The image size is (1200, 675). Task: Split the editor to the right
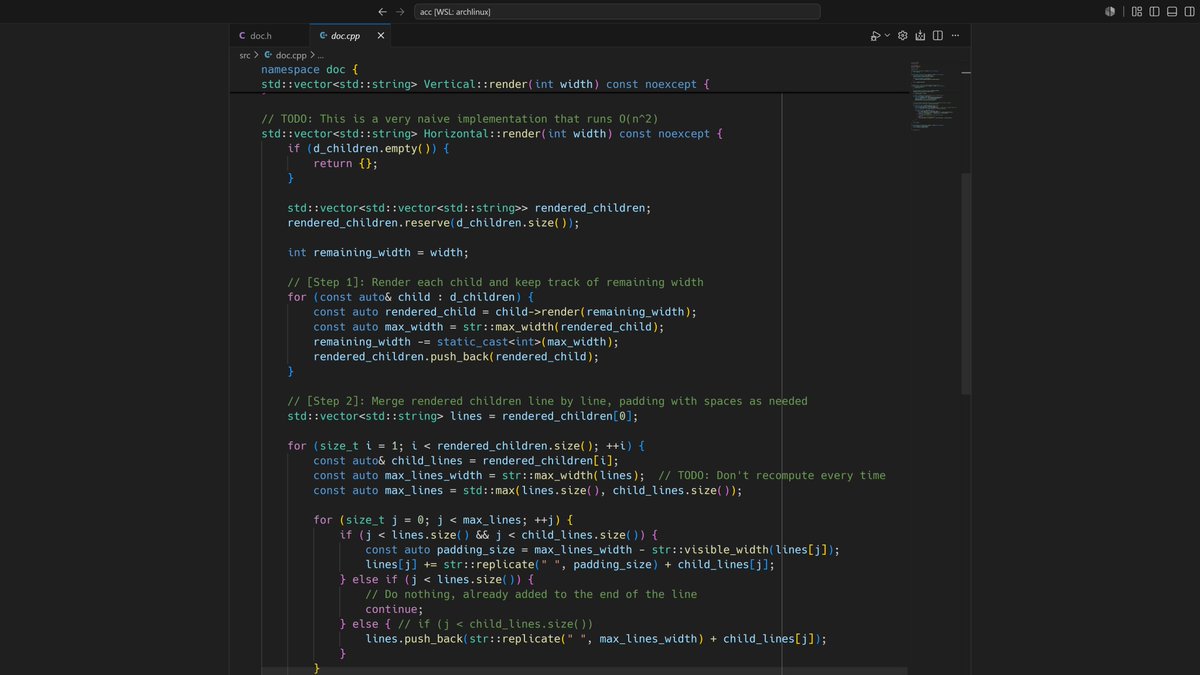click(x=938, y=36)
